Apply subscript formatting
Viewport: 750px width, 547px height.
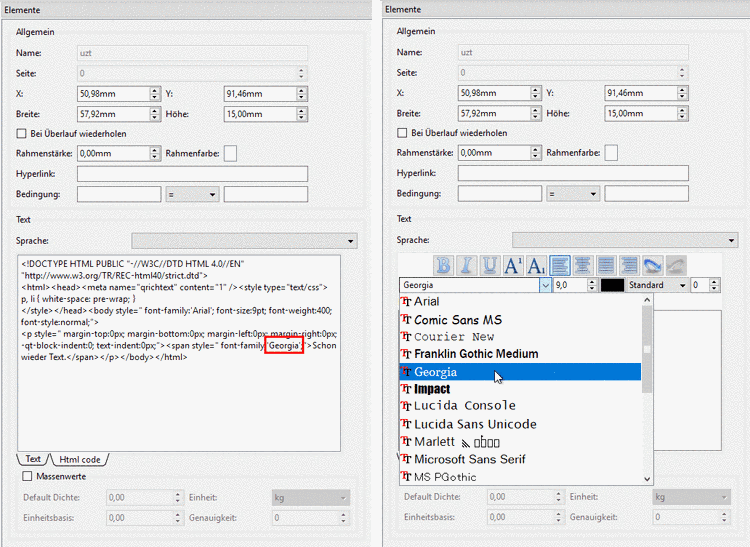[x=536, y=265]
